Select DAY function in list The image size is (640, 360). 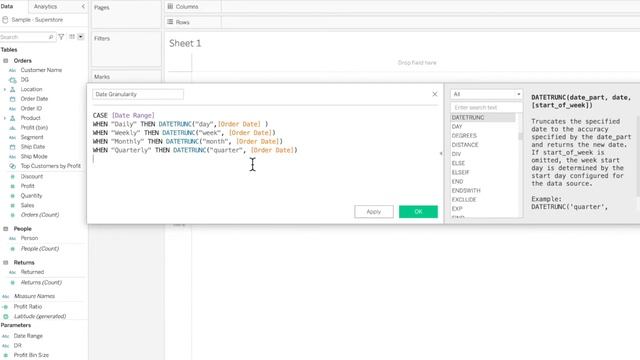click(457, 127)
